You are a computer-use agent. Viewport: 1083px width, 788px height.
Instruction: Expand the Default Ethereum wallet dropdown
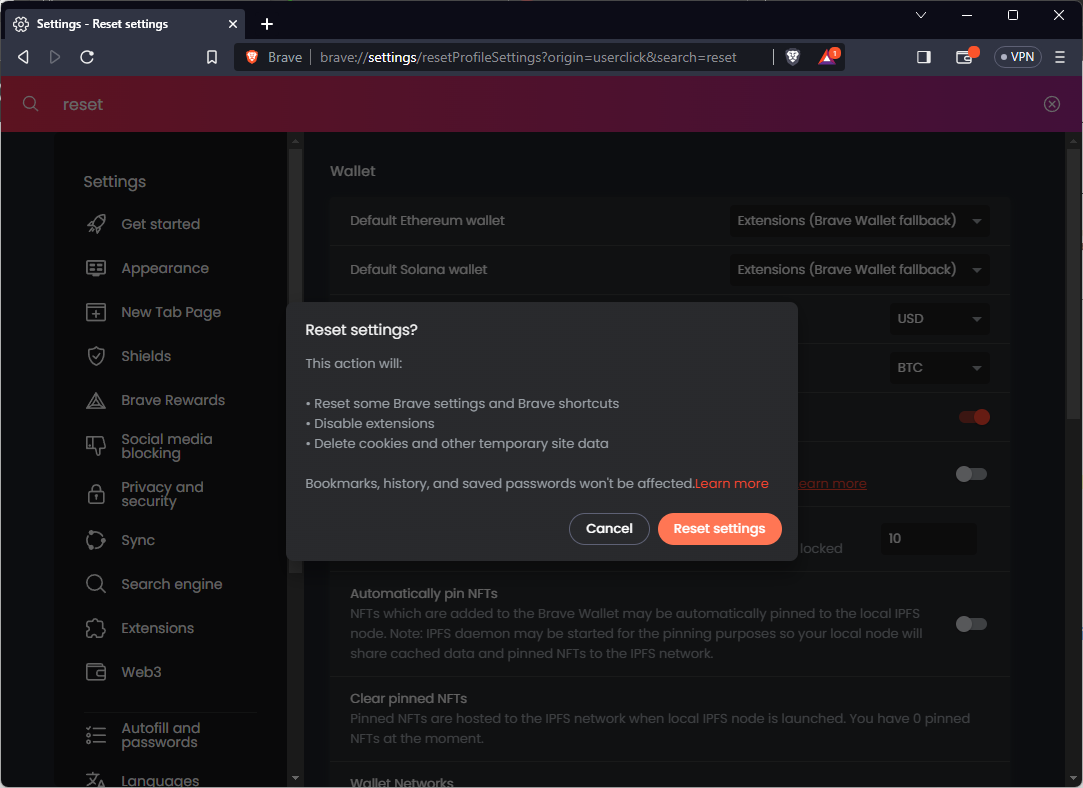click(859, 220)
